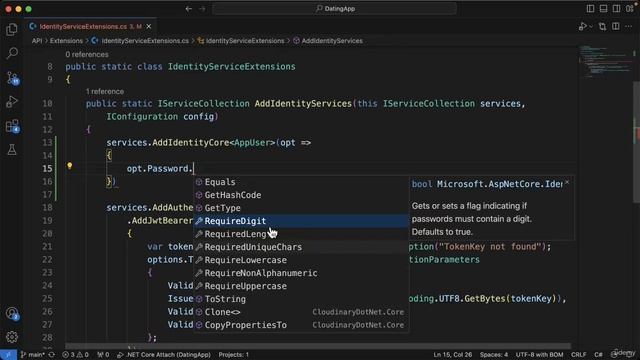Select Equals in the suggestion list

pos(301,182)
